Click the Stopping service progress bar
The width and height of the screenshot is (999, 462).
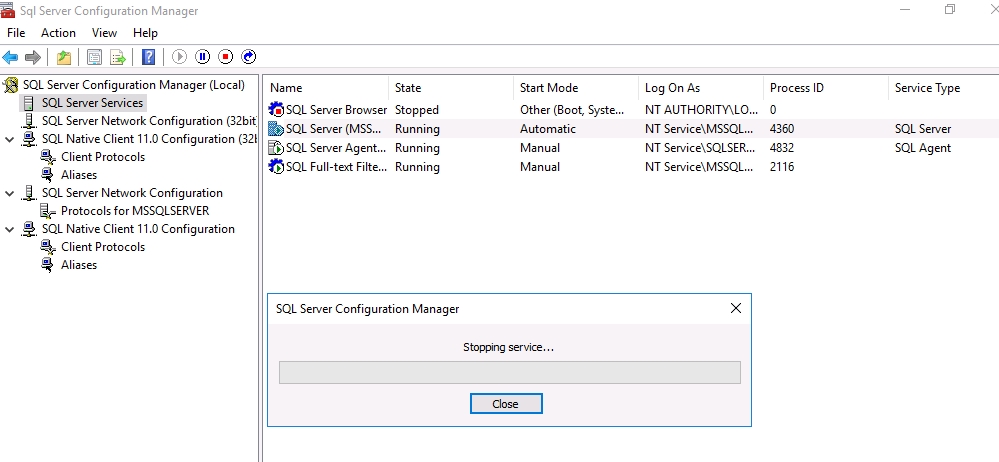510,373
